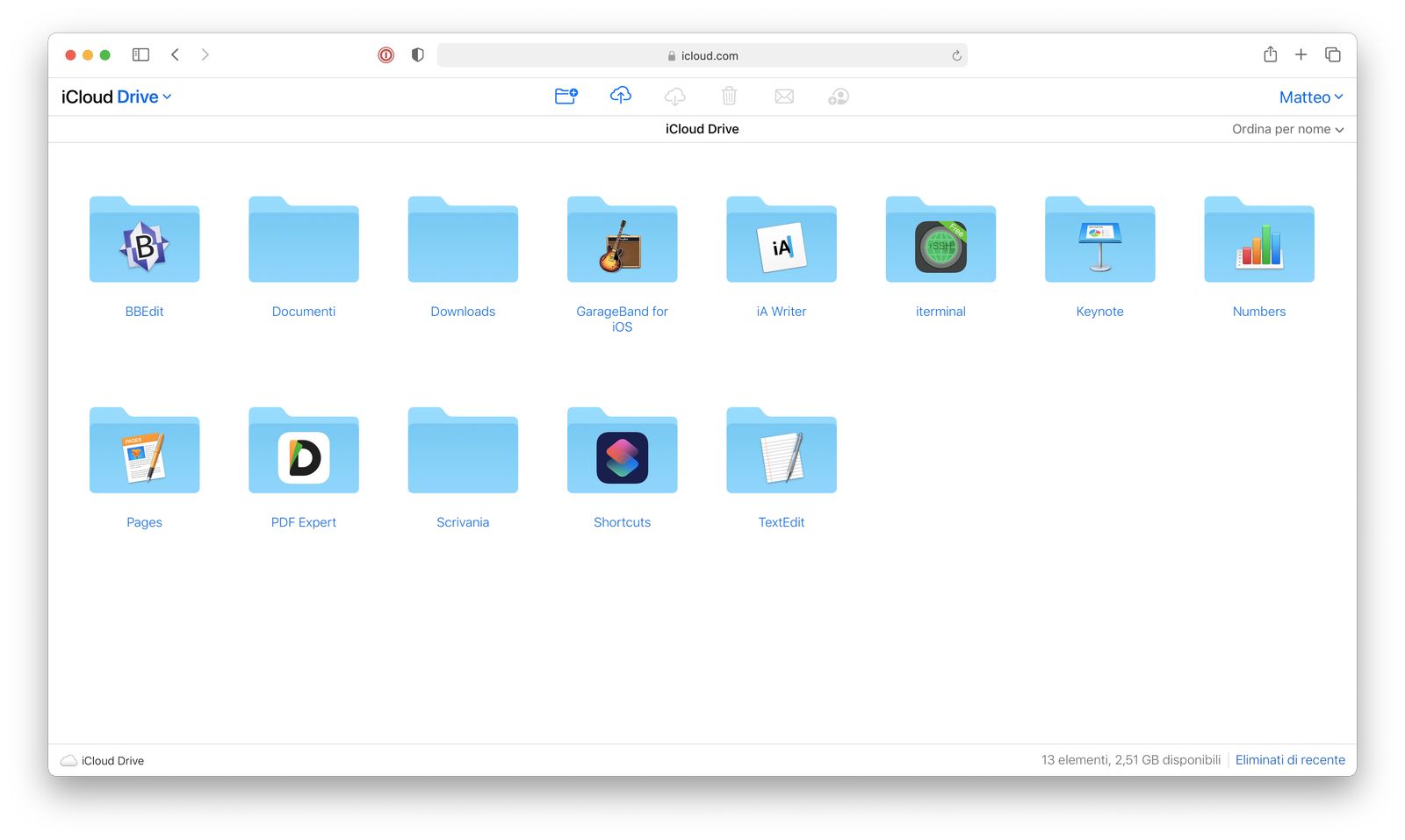1405x840 pixels.
Task: Click the Keynote folder name
Action: coord(1100,312)
